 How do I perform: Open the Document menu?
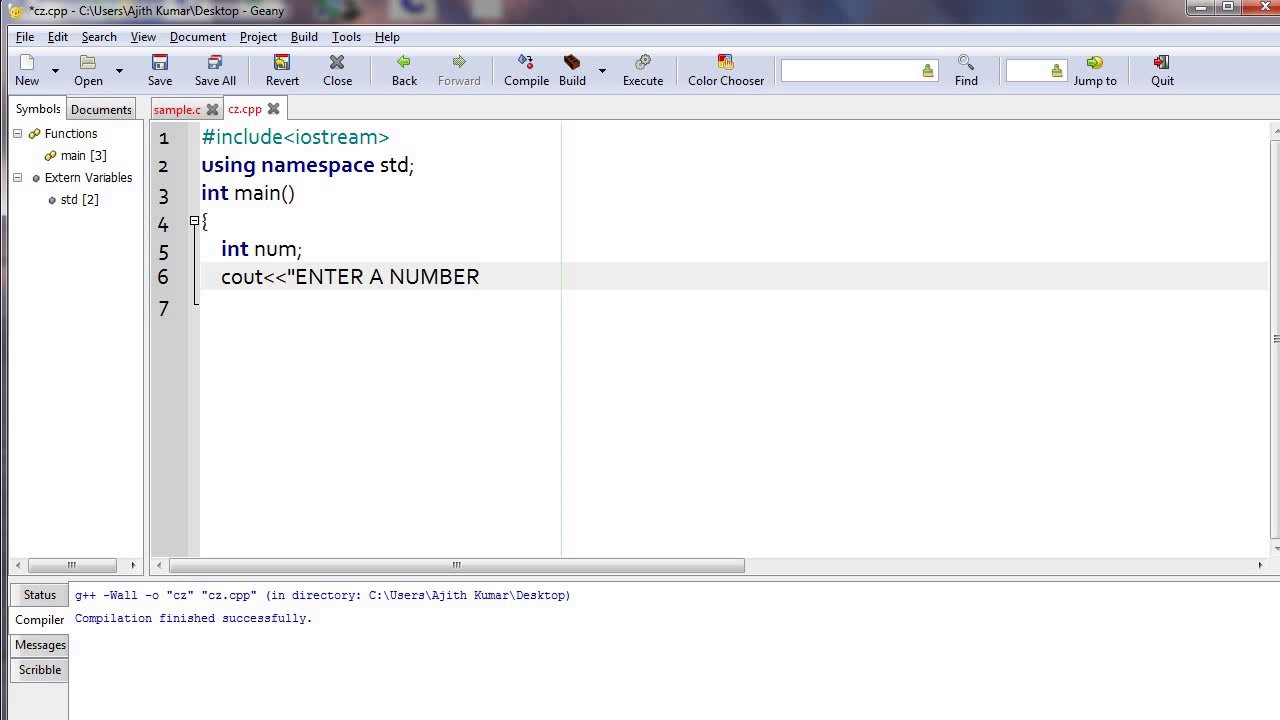coord(198,37)
